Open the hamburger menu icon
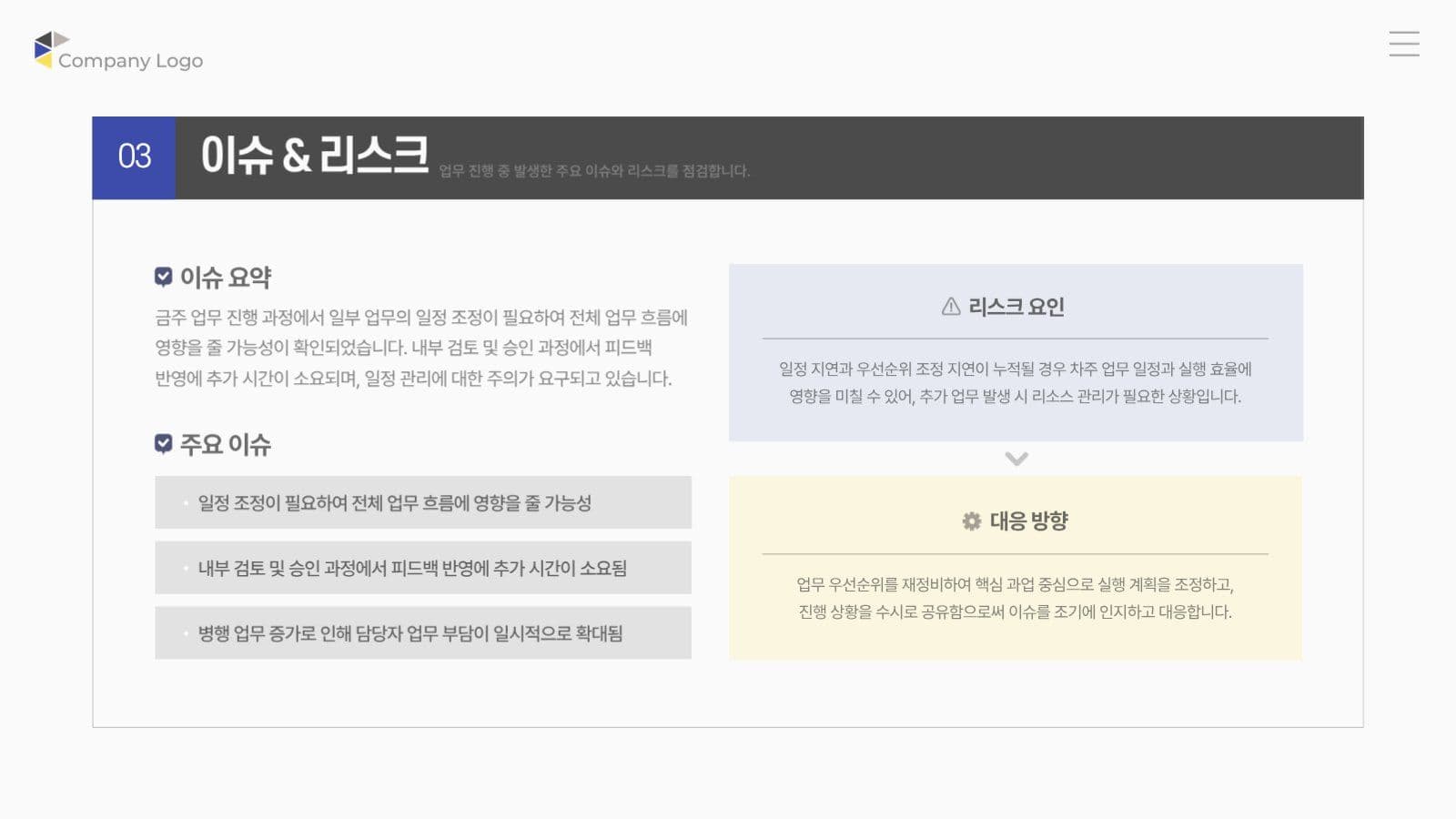 1404,44
